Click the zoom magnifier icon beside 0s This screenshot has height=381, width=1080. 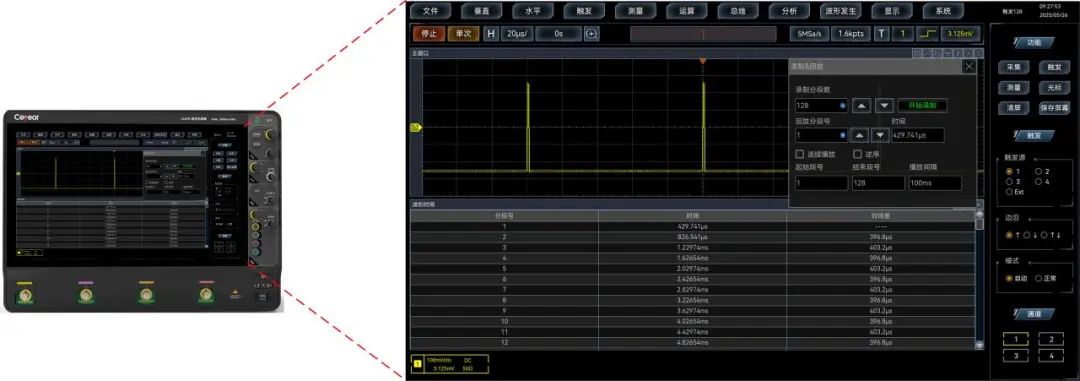coord(592,34)
